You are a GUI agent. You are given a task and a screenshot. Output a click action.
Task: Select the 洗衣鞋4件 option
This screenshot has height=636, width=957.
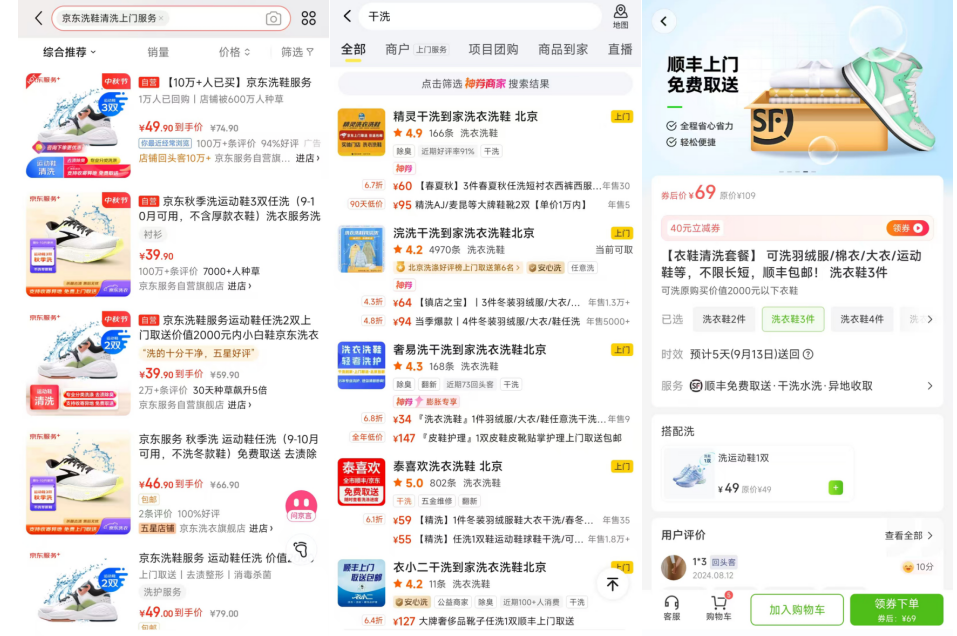point(861,319)
